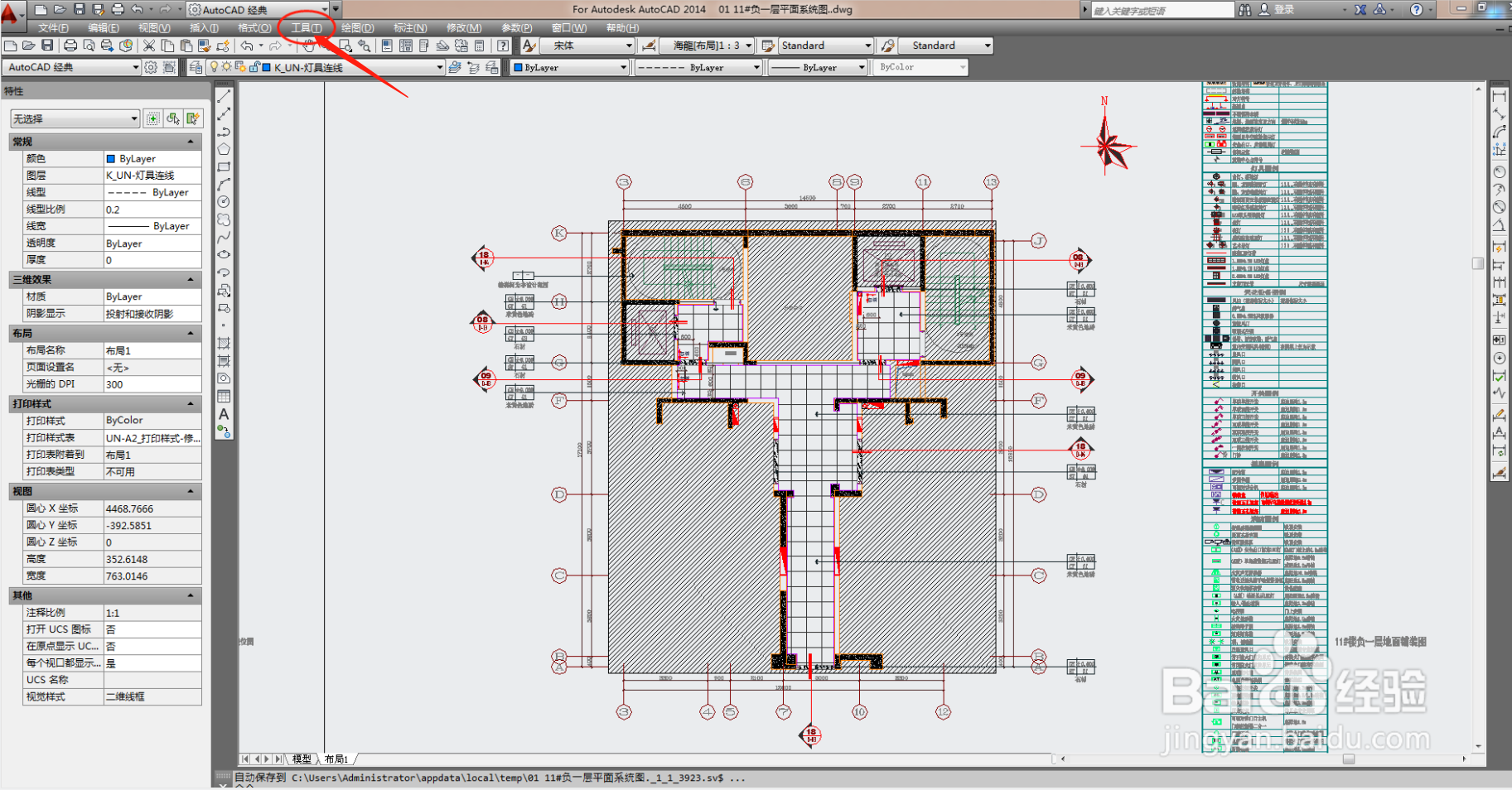The width and height of the screenshot is (1512, 790).
Task: Open the 工具(T) menu
Action: [x=306, y=27]
